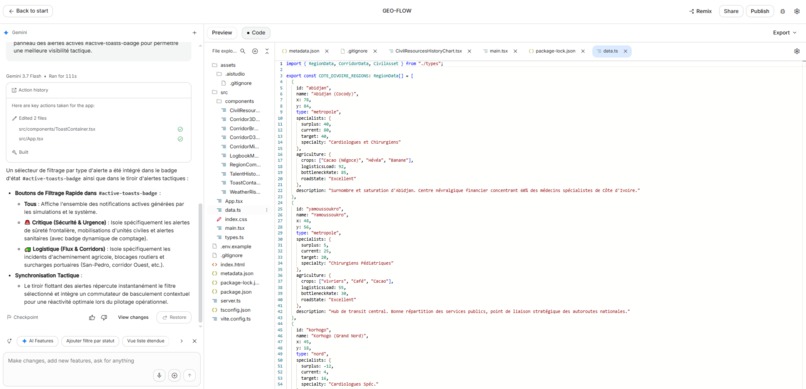
Task: Click the Share button
Action: click(731, 11)
